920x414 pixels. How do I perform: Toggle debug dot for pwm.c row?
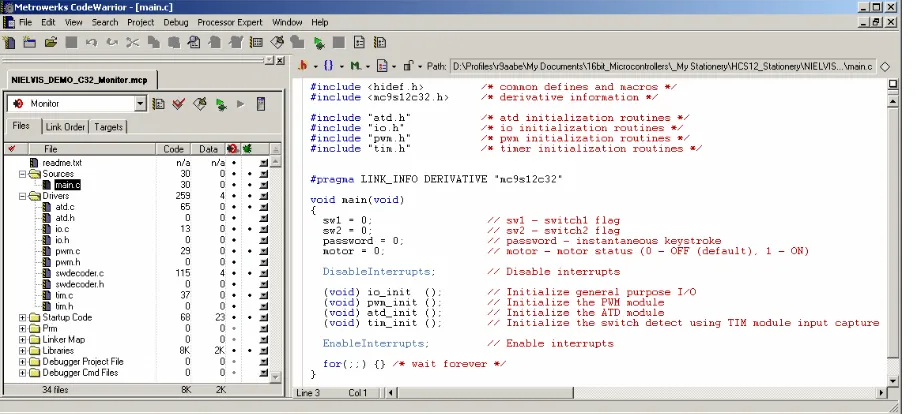pos(249,251)
